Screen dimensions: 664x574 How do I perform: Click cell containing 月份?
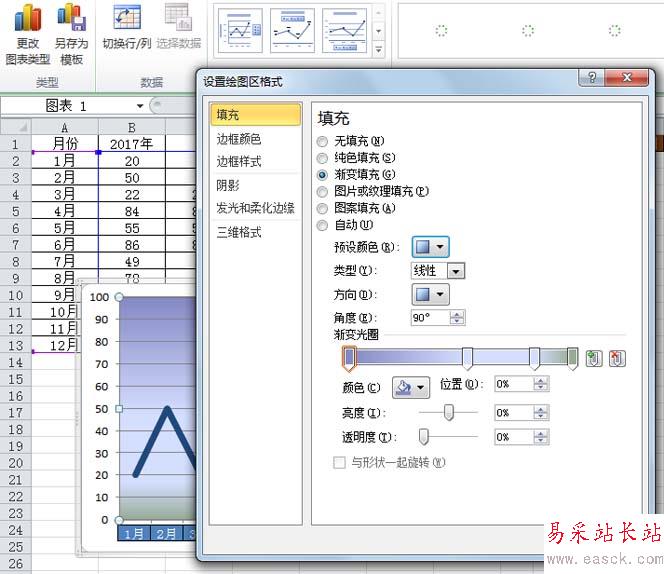coord(64,144)
